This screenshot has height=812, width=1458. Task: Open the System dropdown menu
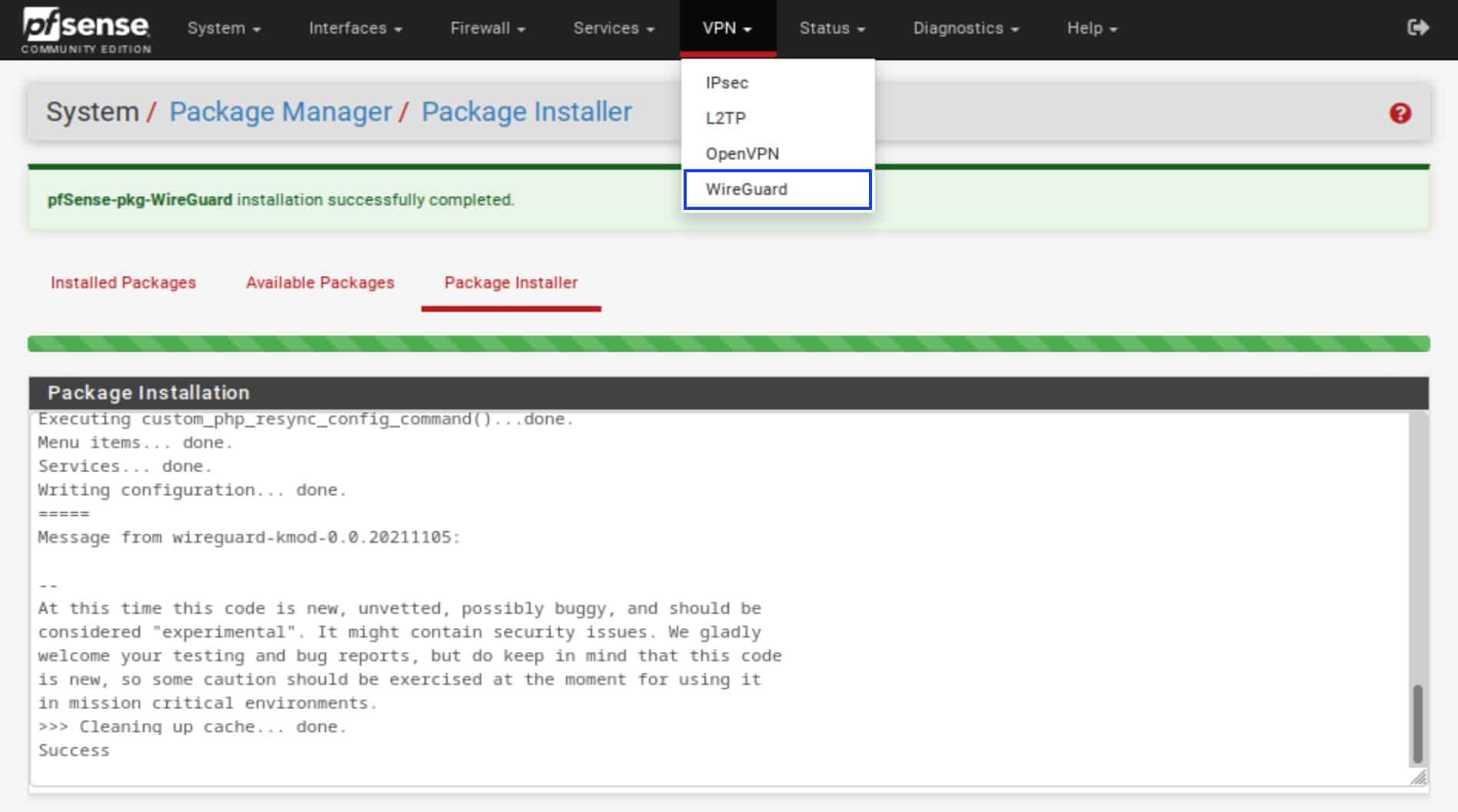click(x=224, y=28)
